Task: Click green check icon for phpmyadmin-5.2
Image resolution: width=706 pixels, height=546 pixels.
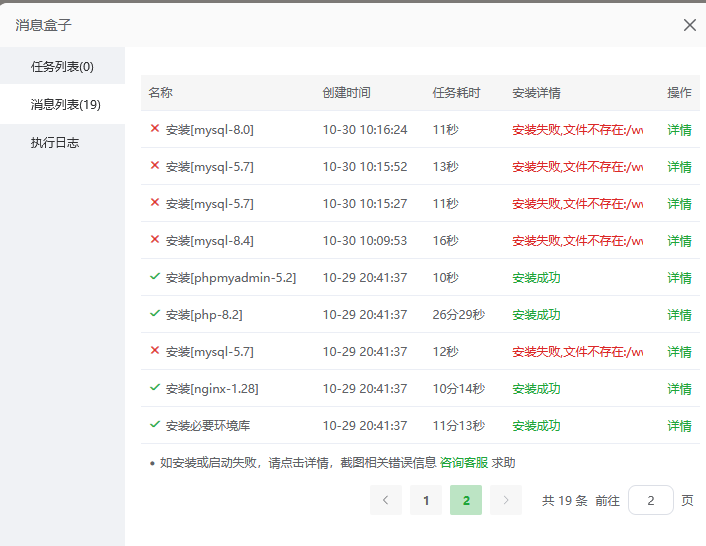Action: 154,277
